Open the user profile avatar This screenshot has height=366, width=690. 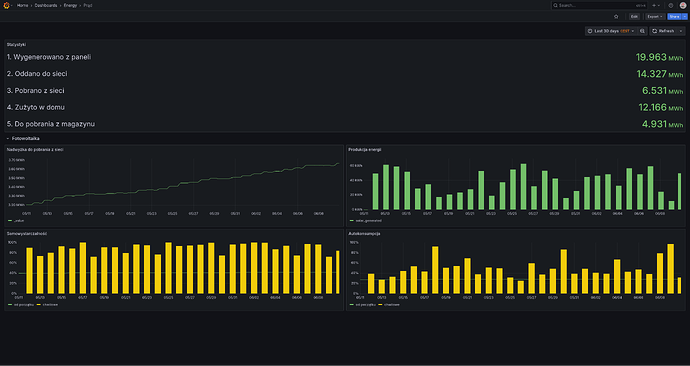683,5
